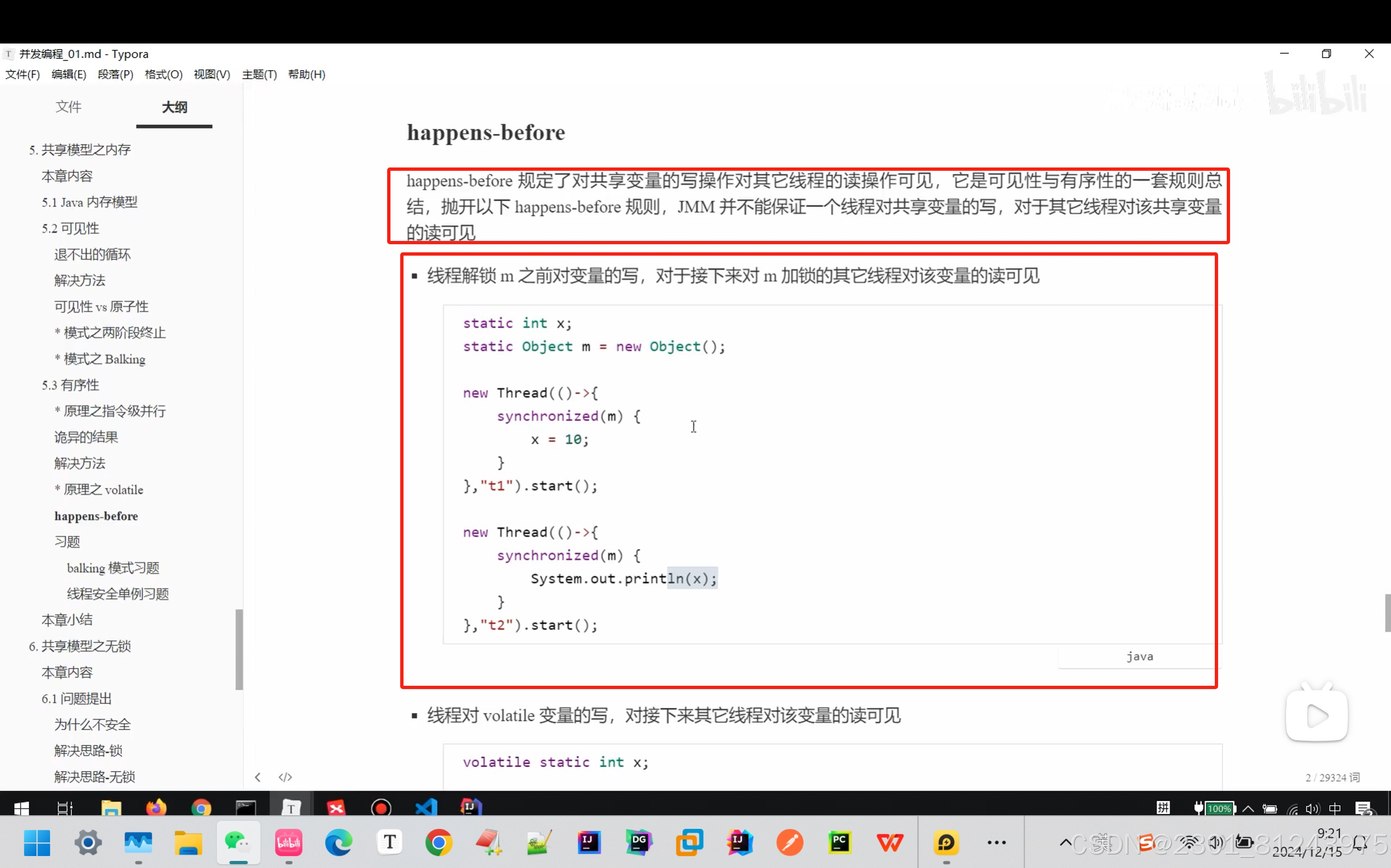Screen dimensions: 1391x868
Task: Collapse sidebar with left chevron
Action: (x=258, y=777)
